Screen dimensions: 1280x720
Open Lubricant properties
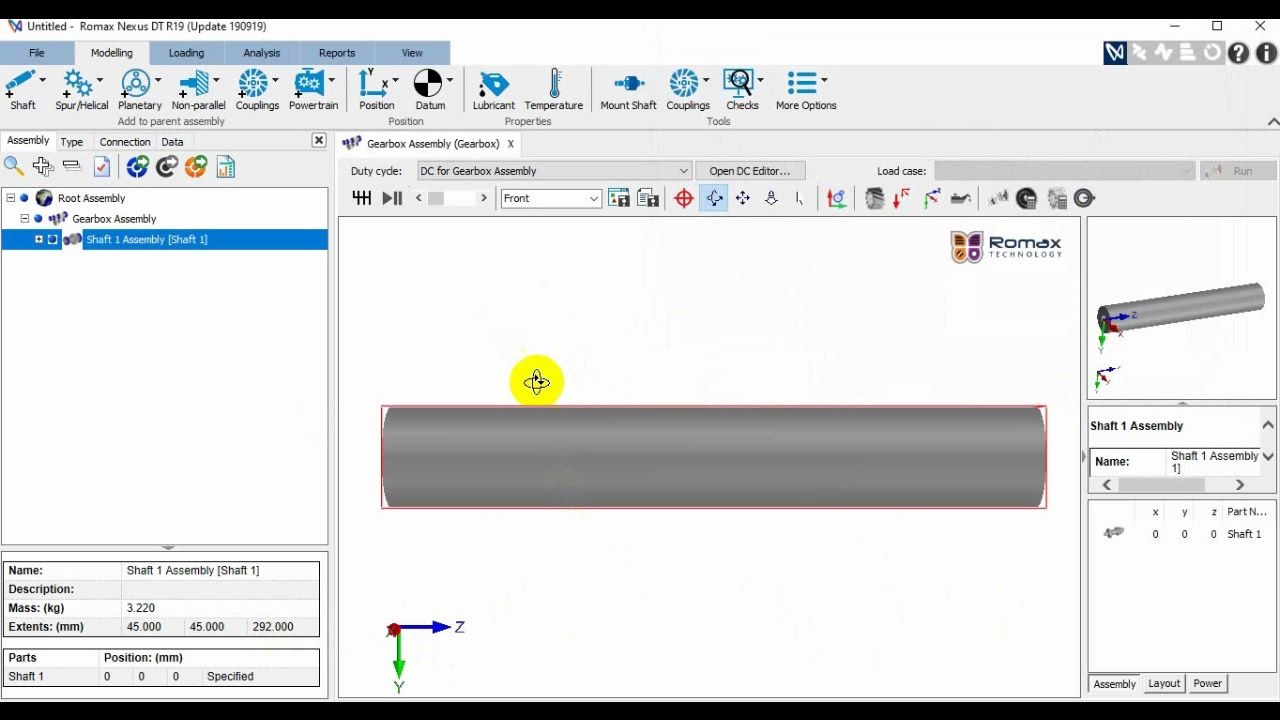pos(494,88)
